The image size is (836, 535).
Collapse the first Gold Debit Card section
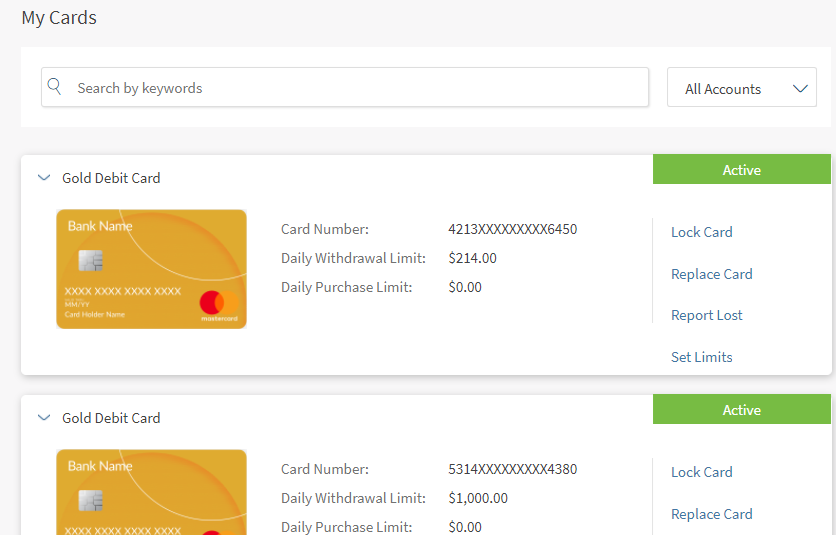[43, 178]
